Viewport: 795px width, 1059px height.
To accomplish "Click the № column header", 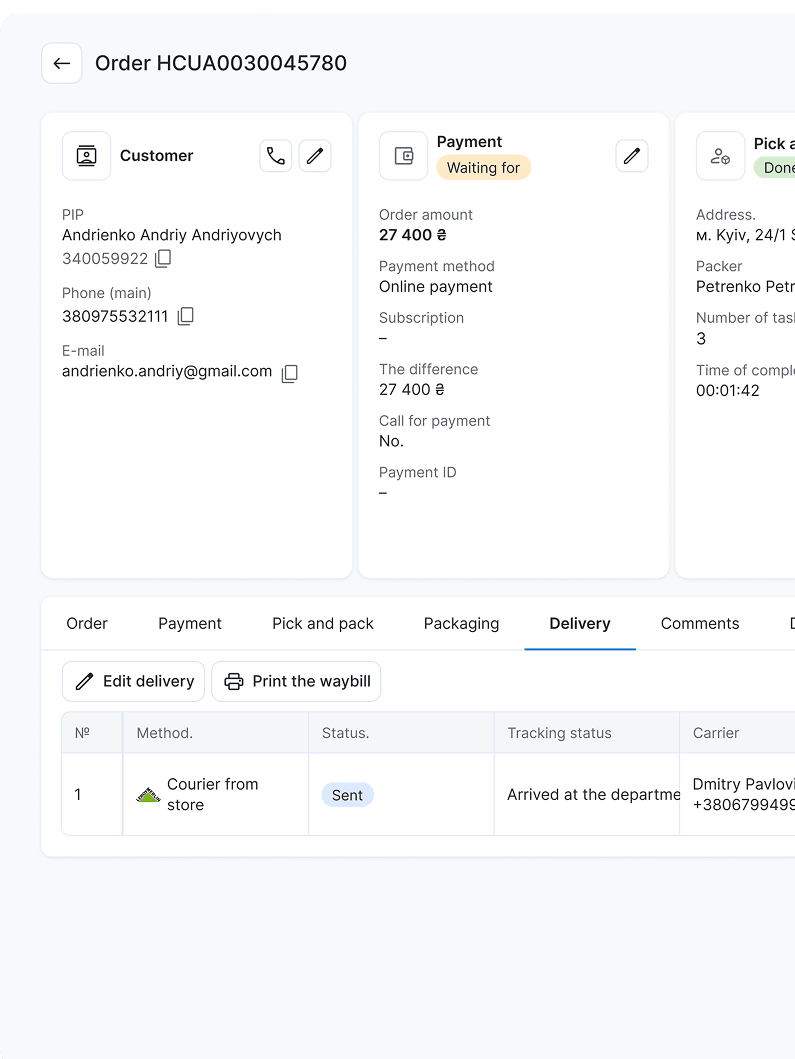I will click(x=92, y=733).
